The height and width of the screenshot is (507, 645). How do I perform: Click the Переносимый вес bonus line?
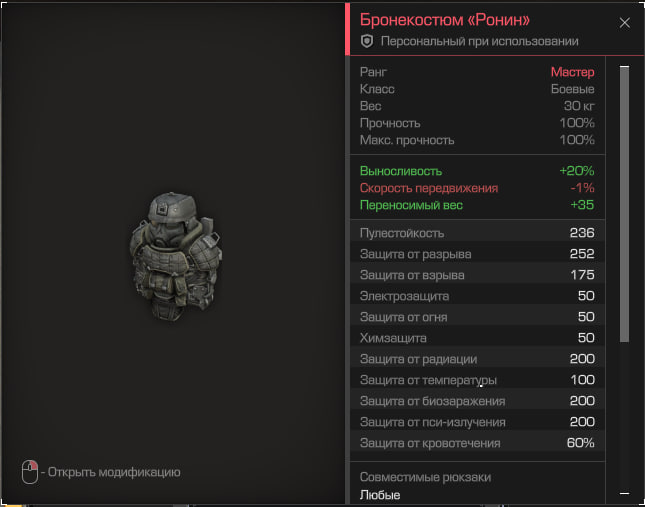click(x=478, y=205)
